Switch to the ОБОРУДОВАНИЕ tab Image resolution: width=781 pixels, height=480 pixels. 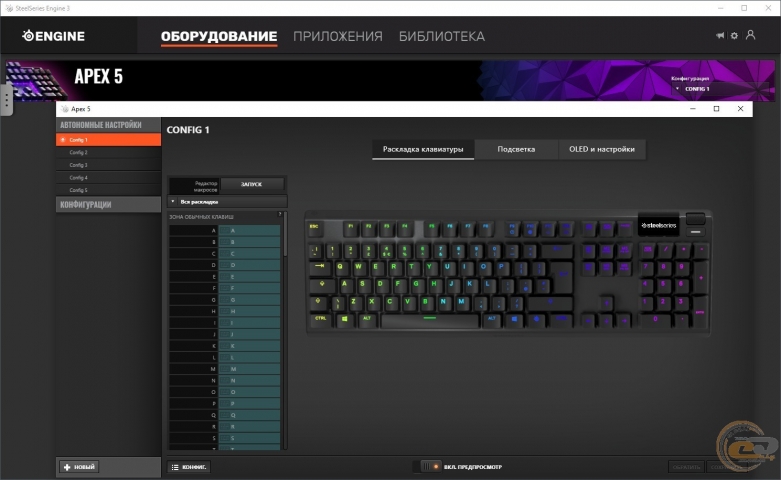[x=219, y=36]
